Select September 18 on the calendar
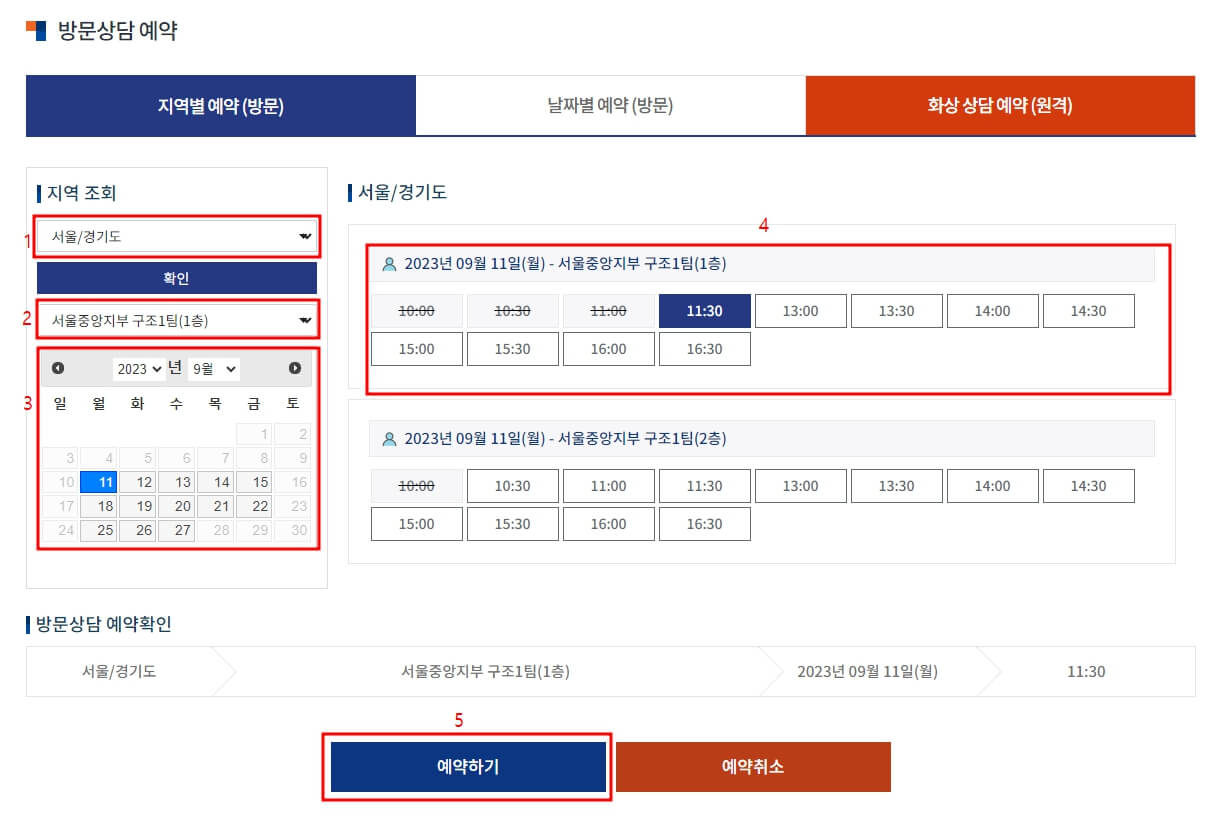This screenshot has height=825, width=1218. tap(99, 506)
